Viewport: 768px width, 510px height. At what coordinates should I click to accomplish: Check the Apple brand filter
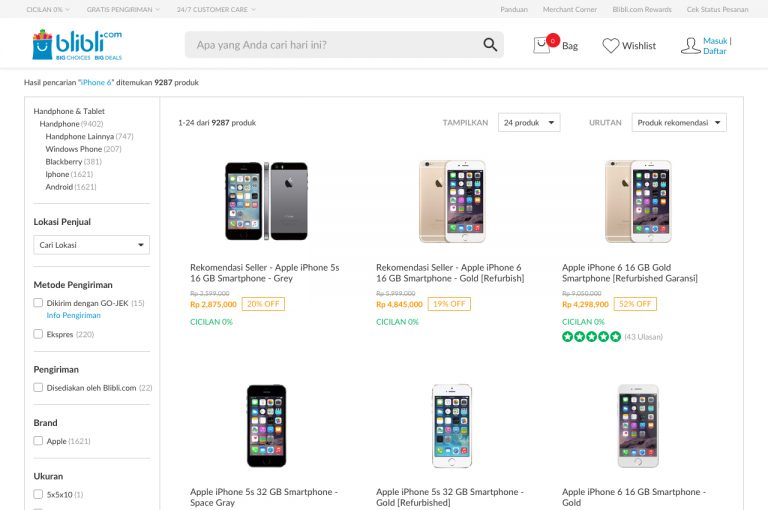[x=38, y=440]
